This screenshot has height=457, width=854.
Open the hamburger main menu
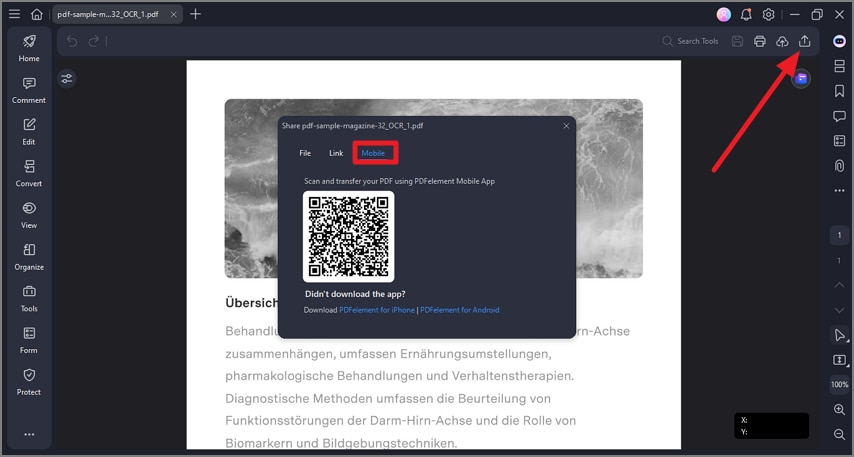tap(15, 14)
